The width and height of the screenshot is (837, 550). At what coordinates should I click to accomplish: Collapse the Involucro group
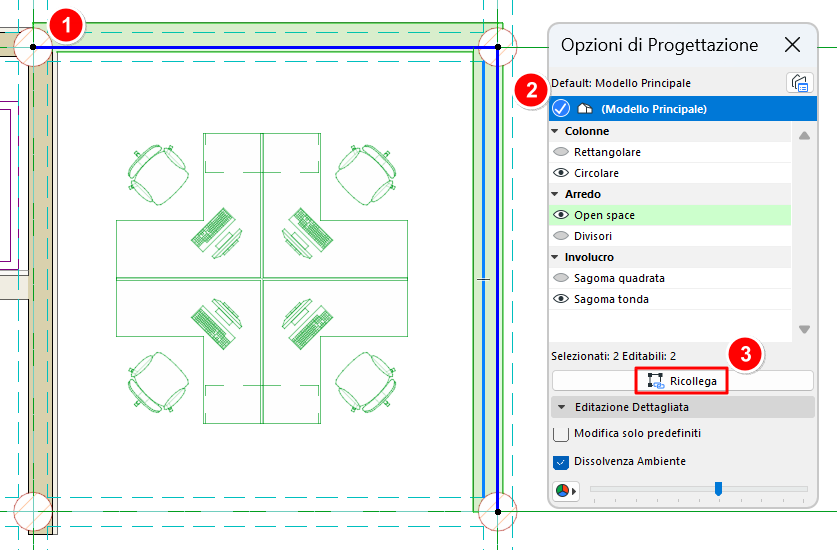click(555, 257)
